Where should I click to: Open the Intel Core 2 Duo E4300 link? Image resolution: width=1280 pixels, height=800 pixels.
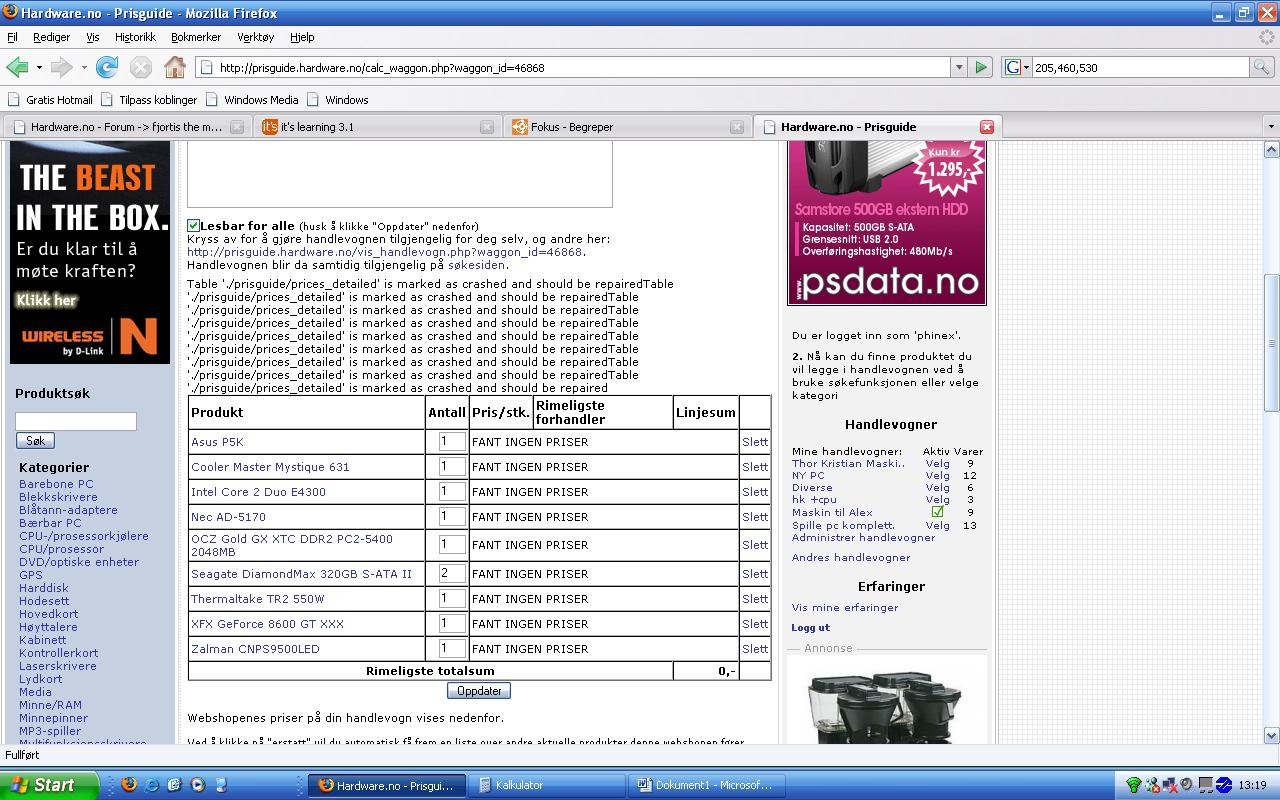[258, 492]
